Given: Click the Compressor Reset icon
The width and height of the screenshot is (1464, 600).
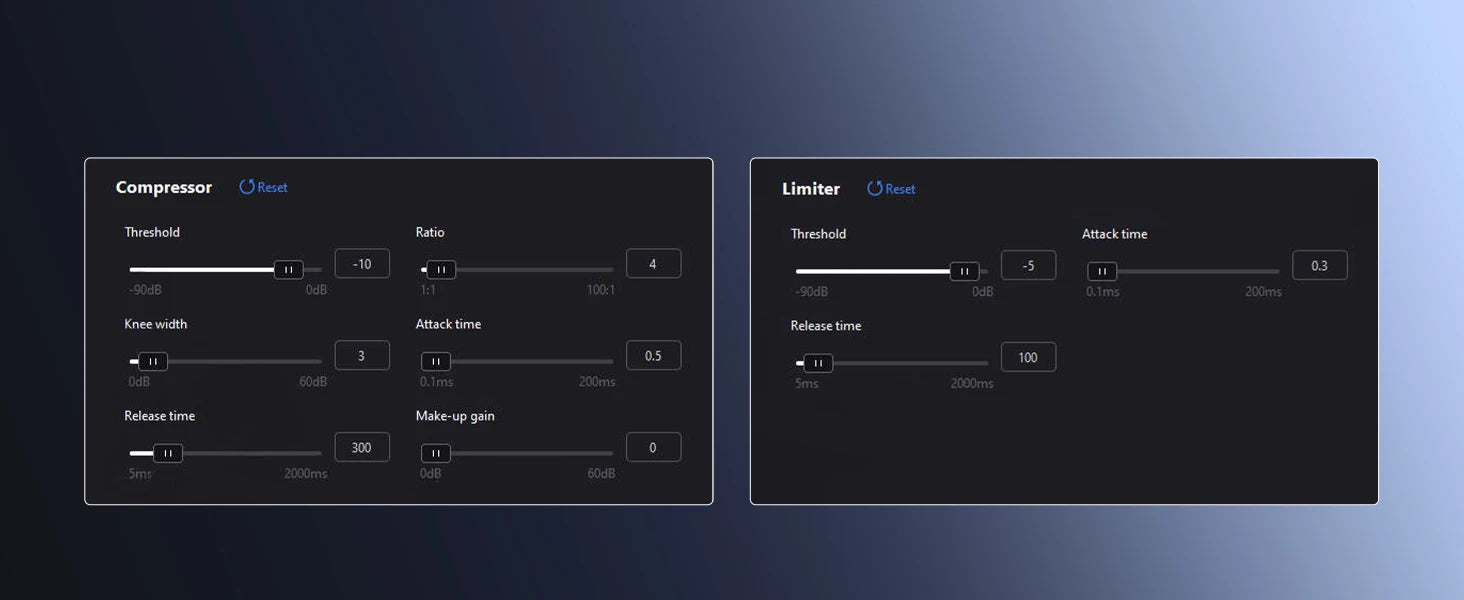Looking at the screenshot, I should click(x=247, y=187).
